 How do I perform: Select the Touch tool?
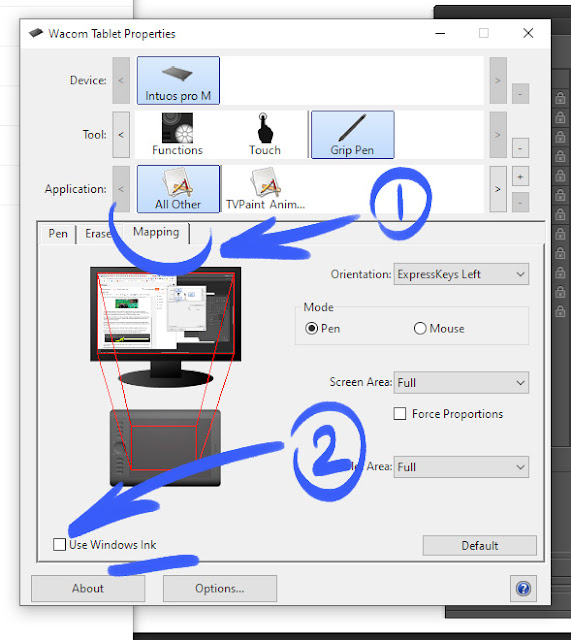tap(265, 135)
